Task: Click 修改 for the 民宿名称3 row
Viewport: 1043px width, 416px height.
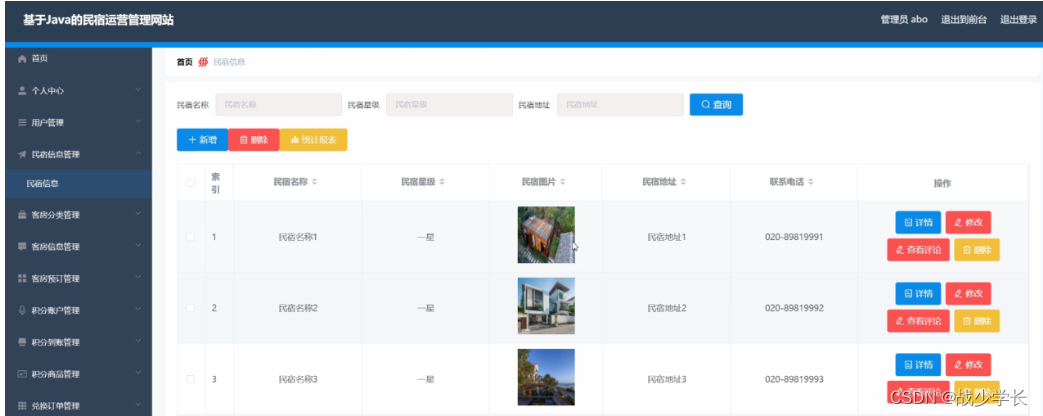Action: (x=968, y=365)
